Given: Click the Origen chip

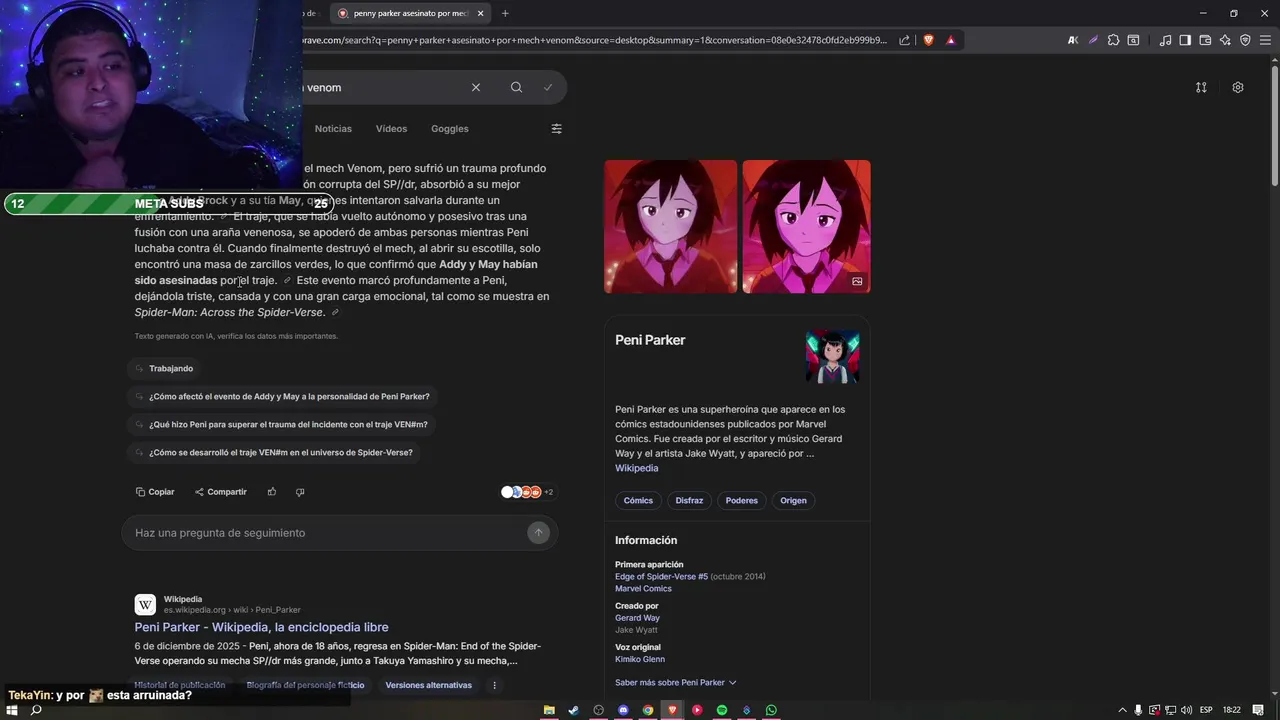Looking at the screenshot, I should pyautogui.click(x=793, y=500).
